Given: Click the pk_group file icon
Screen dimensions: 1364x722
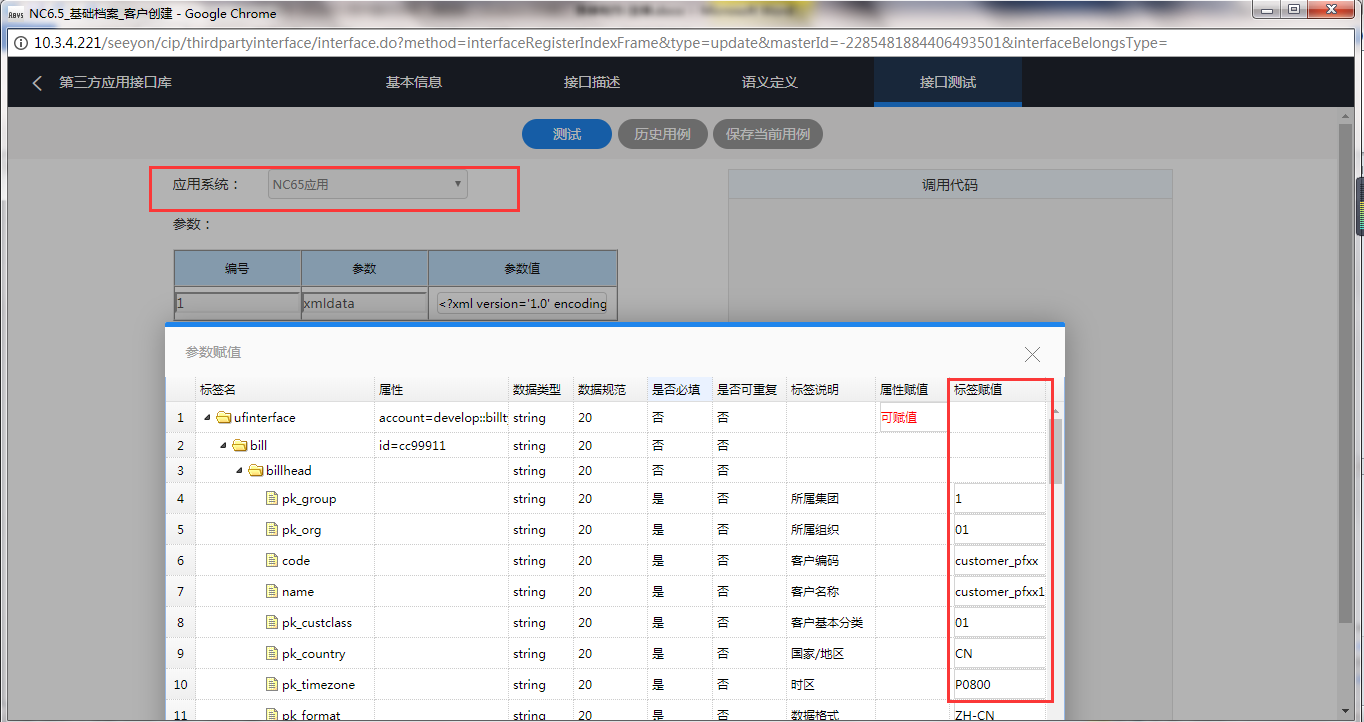Looking at the screenshot, I should coord(272,499).
